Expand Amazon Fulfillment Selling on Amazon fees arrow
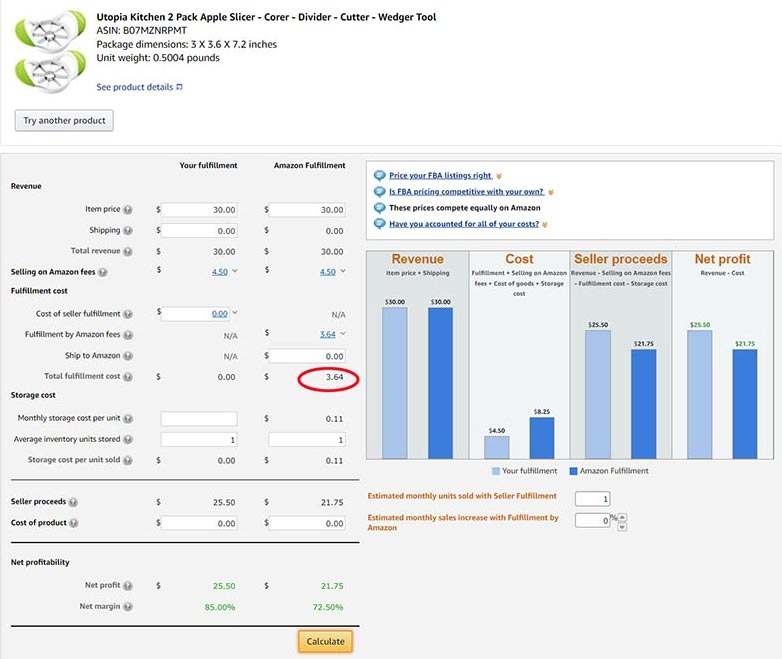 [343, 271]
